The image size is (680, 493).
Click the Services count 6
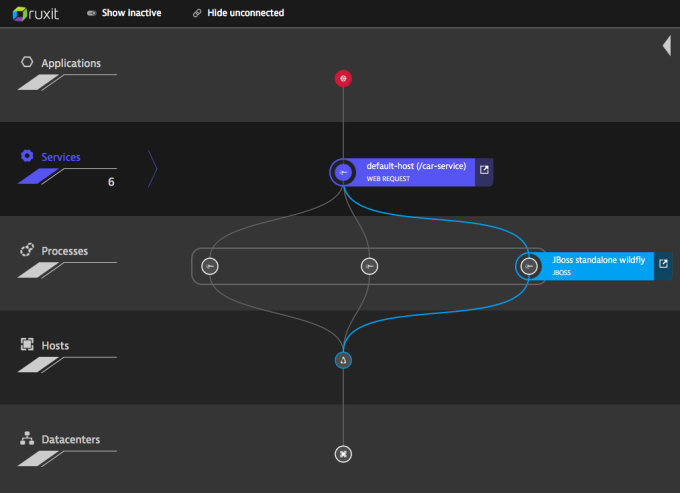111,182
